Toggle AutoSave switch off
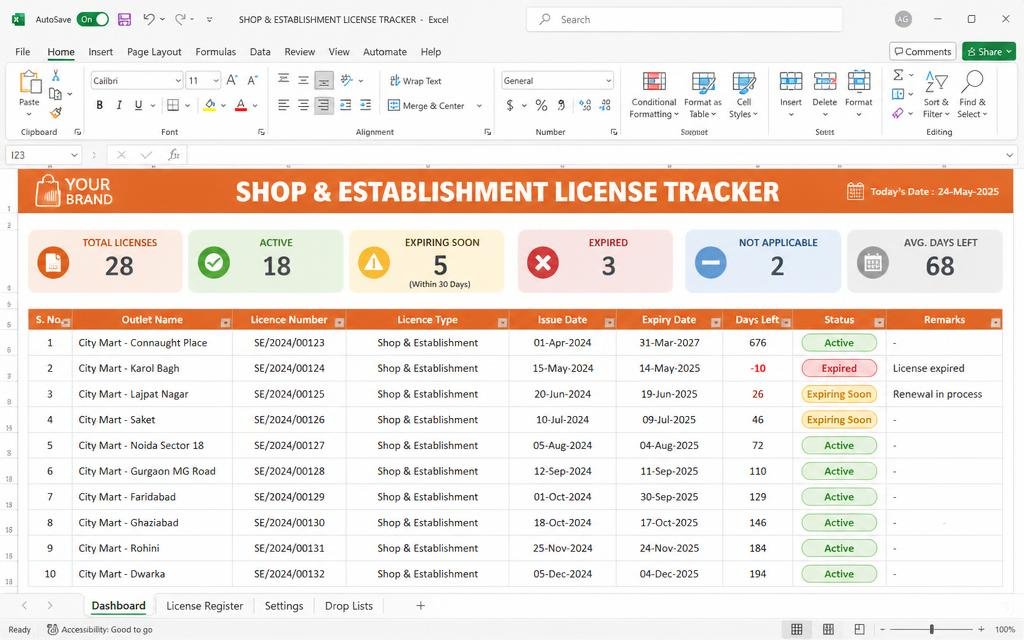 click(x=93, y=20)
